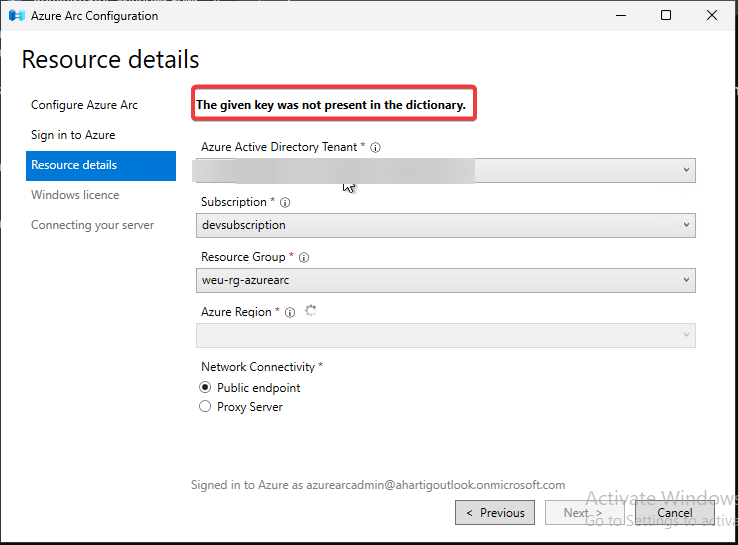
Task: Click info icon beside Azure Active Directory Tenant
Action: click(375, 148)
